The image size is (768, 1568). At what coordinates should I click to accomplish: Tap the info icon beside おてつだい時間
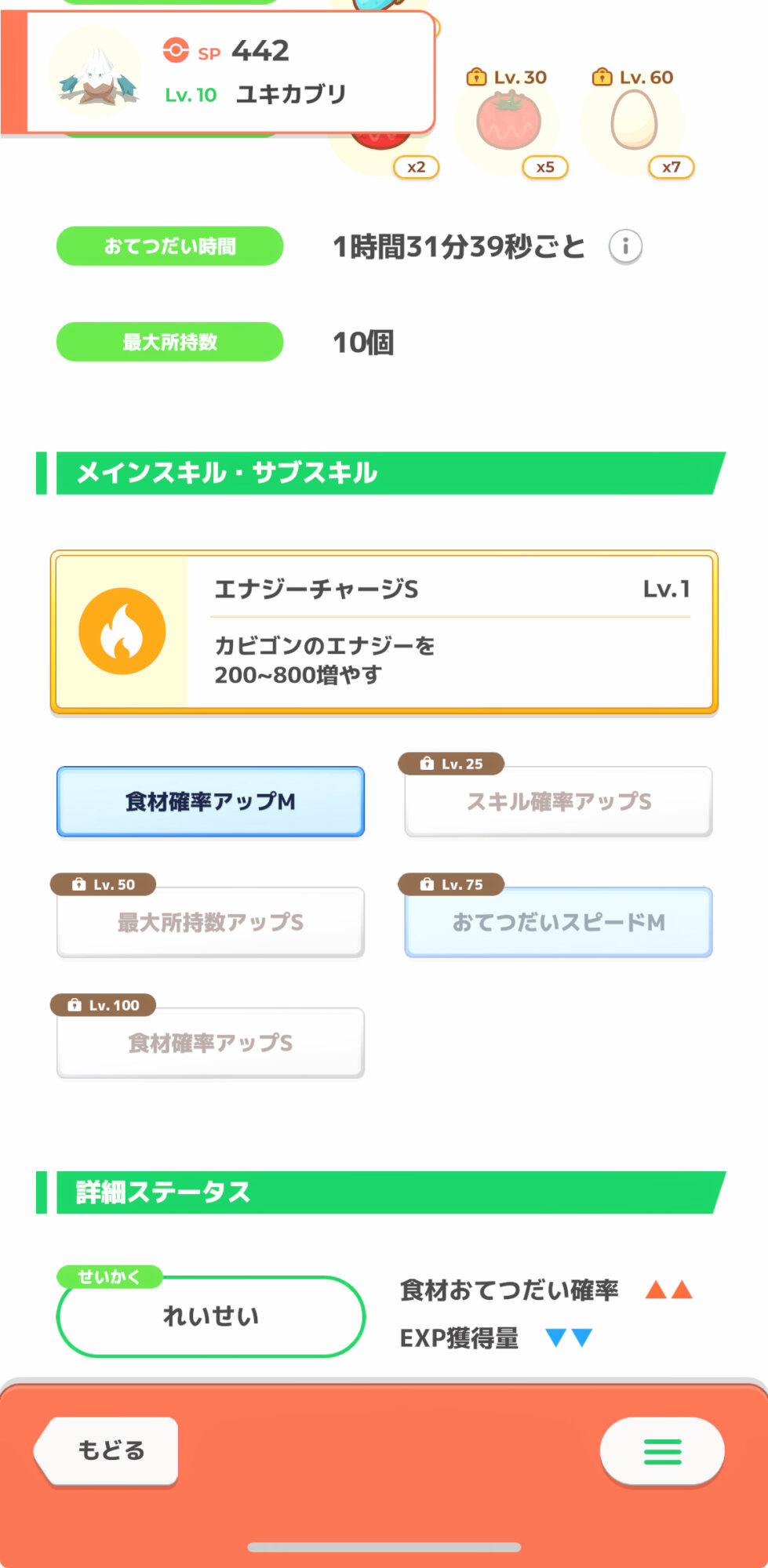click(x=625, y=247)
